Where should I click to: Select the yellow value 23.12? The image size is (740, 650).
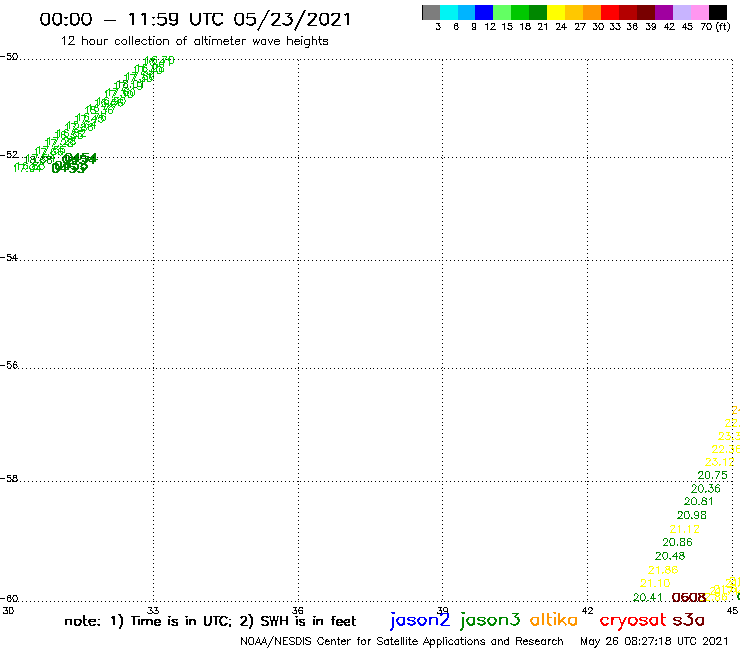720,462
